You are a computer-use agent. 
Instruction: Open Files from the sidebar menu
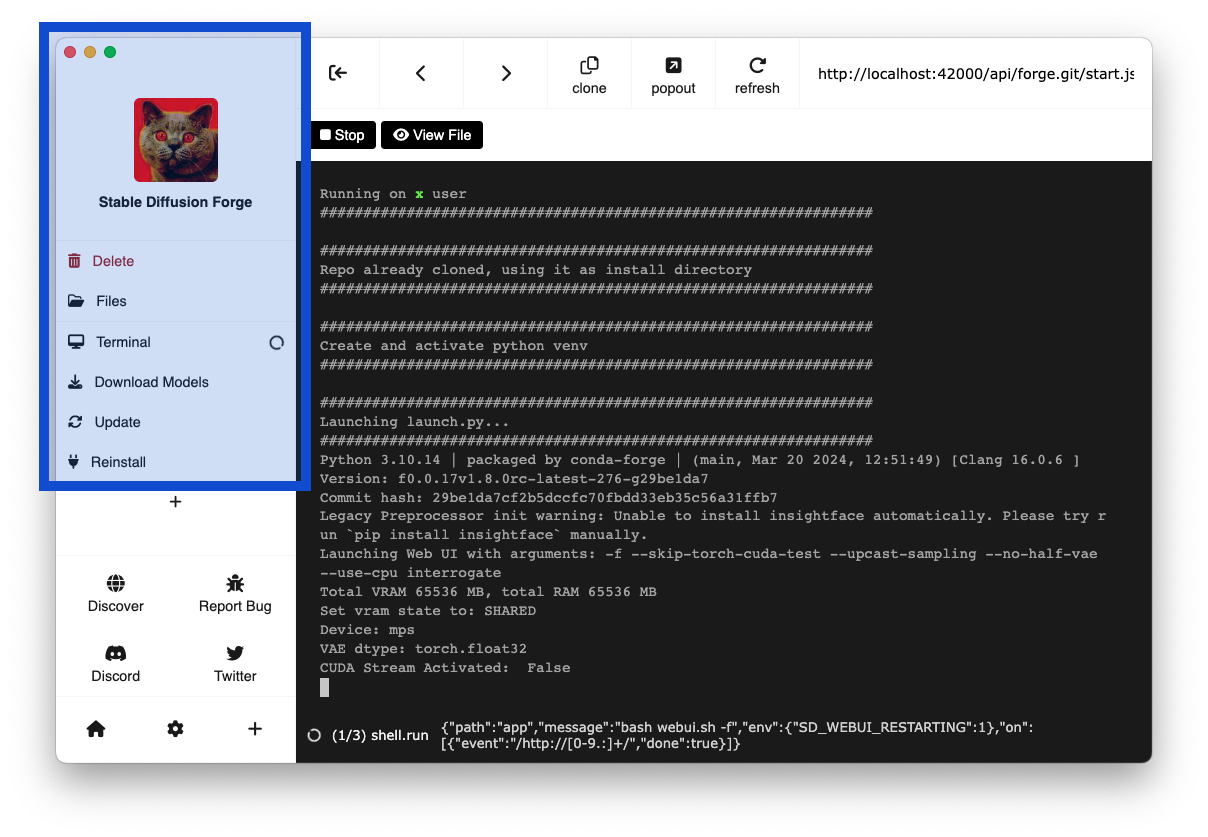click(x=110, y=301)
